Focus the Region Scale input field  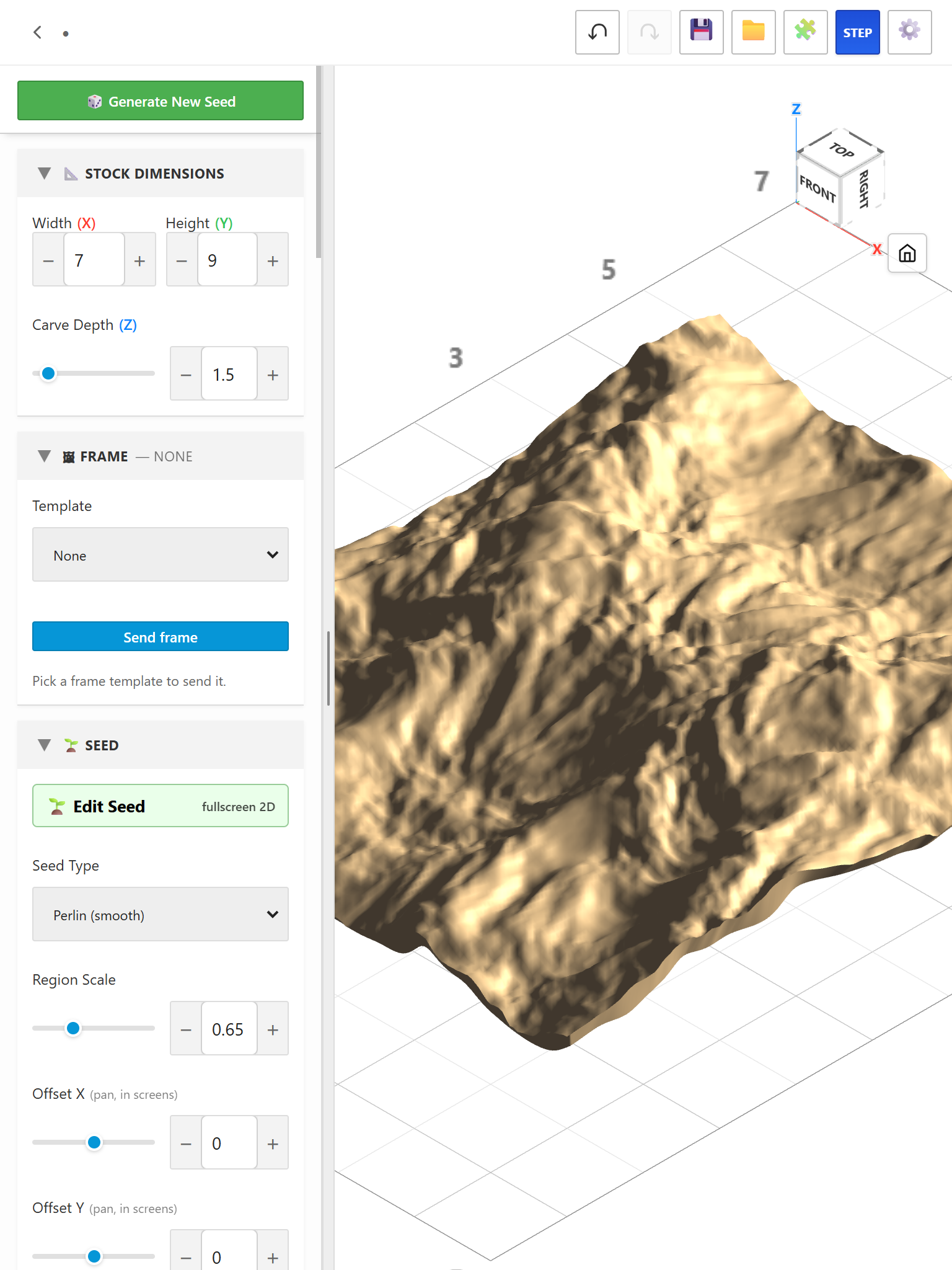pyautogui.click(x=229, y=1029)
